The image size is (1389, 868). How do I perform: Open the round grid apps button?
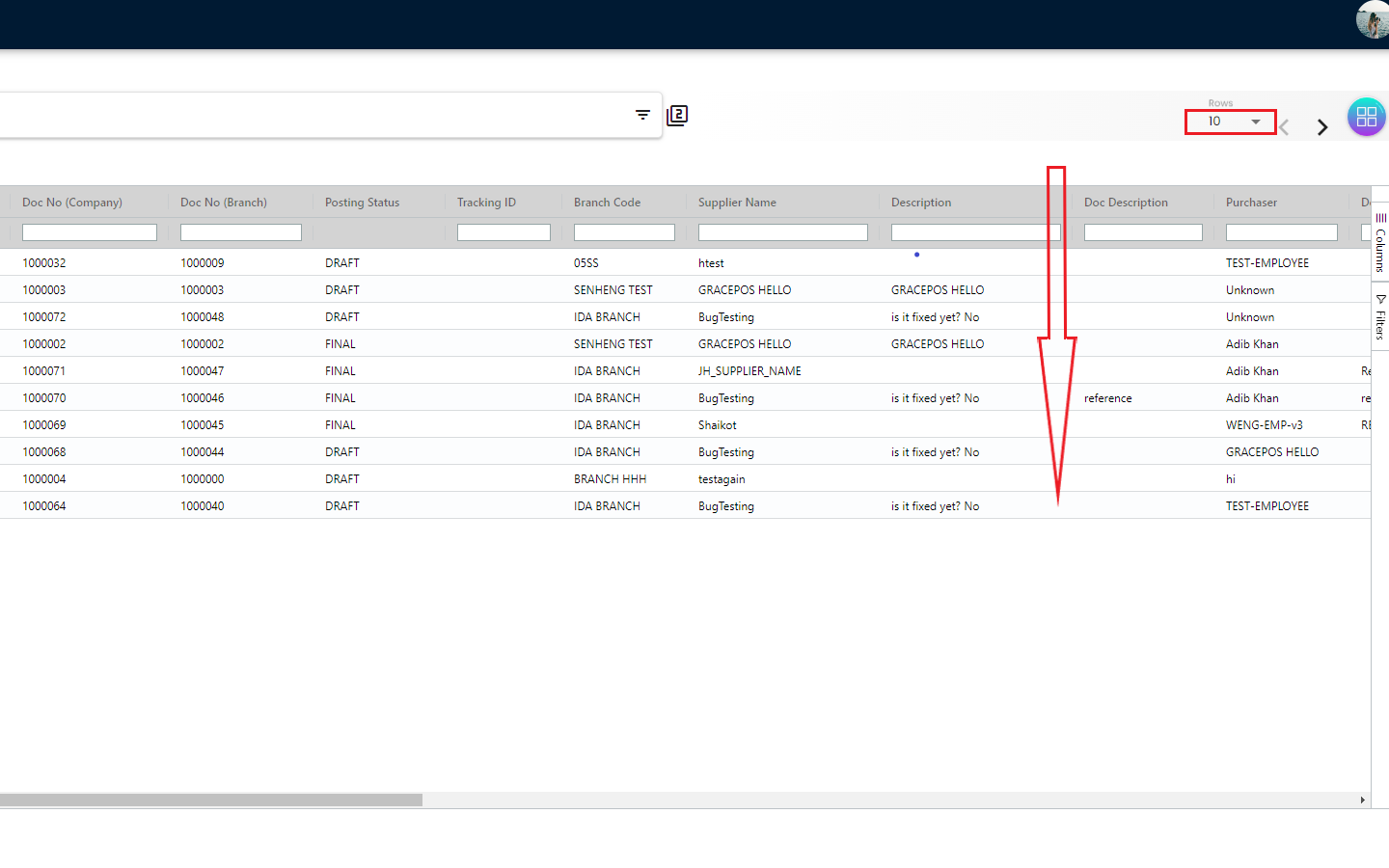click(x=1366, y=118)
